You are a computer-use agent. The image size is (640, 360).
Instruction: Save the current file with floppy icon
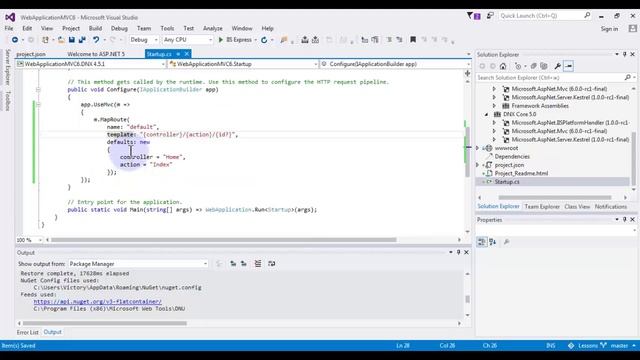tap(71, 40)
